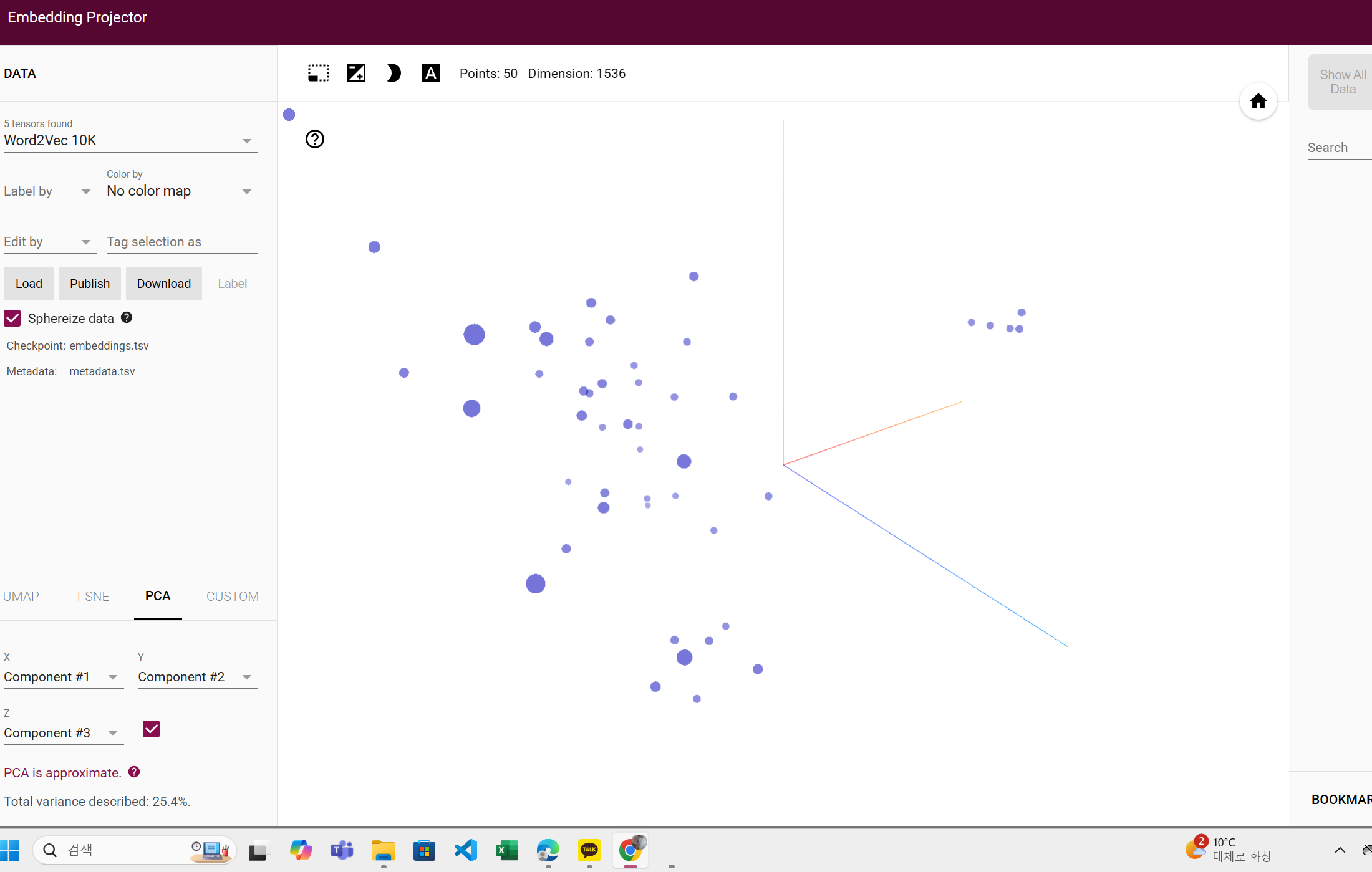This screenshot has height=872, width=1372.
Task: Reset view with the home icon
Action: (x=1258, y=101)
